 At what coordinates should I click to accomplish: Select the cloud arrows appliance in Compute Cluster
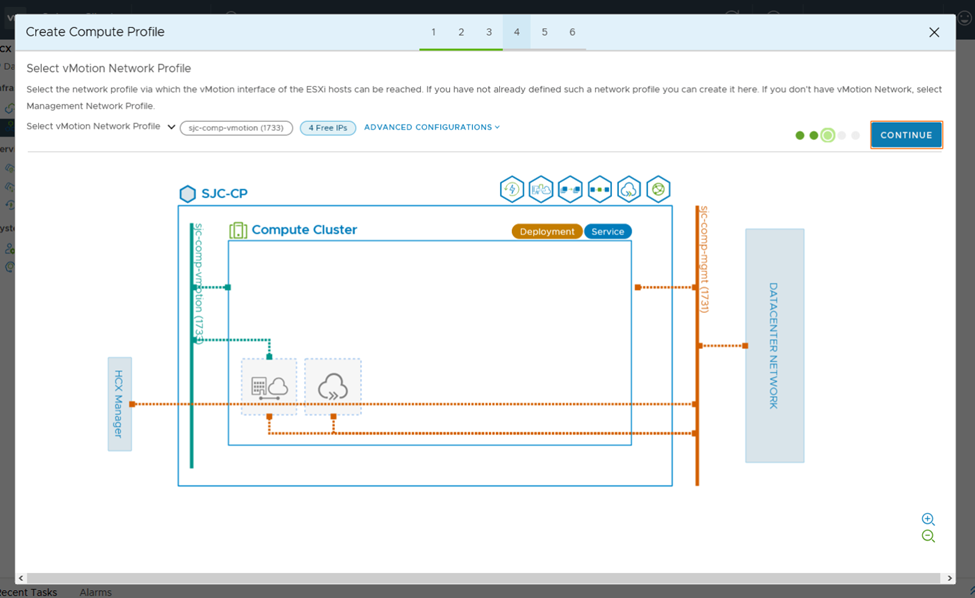(x=333, y=387)
